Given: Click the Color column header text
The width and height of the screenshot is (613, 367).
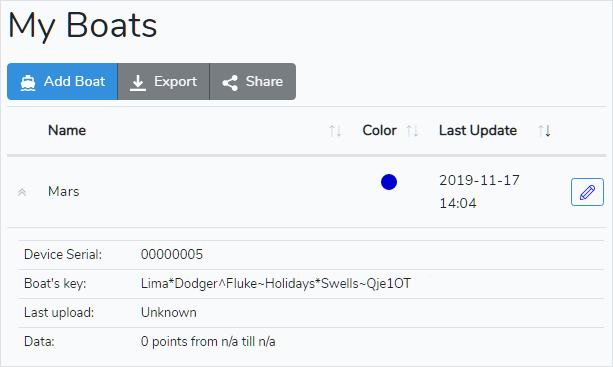Looking at the screenshot, I should point(379,130).
